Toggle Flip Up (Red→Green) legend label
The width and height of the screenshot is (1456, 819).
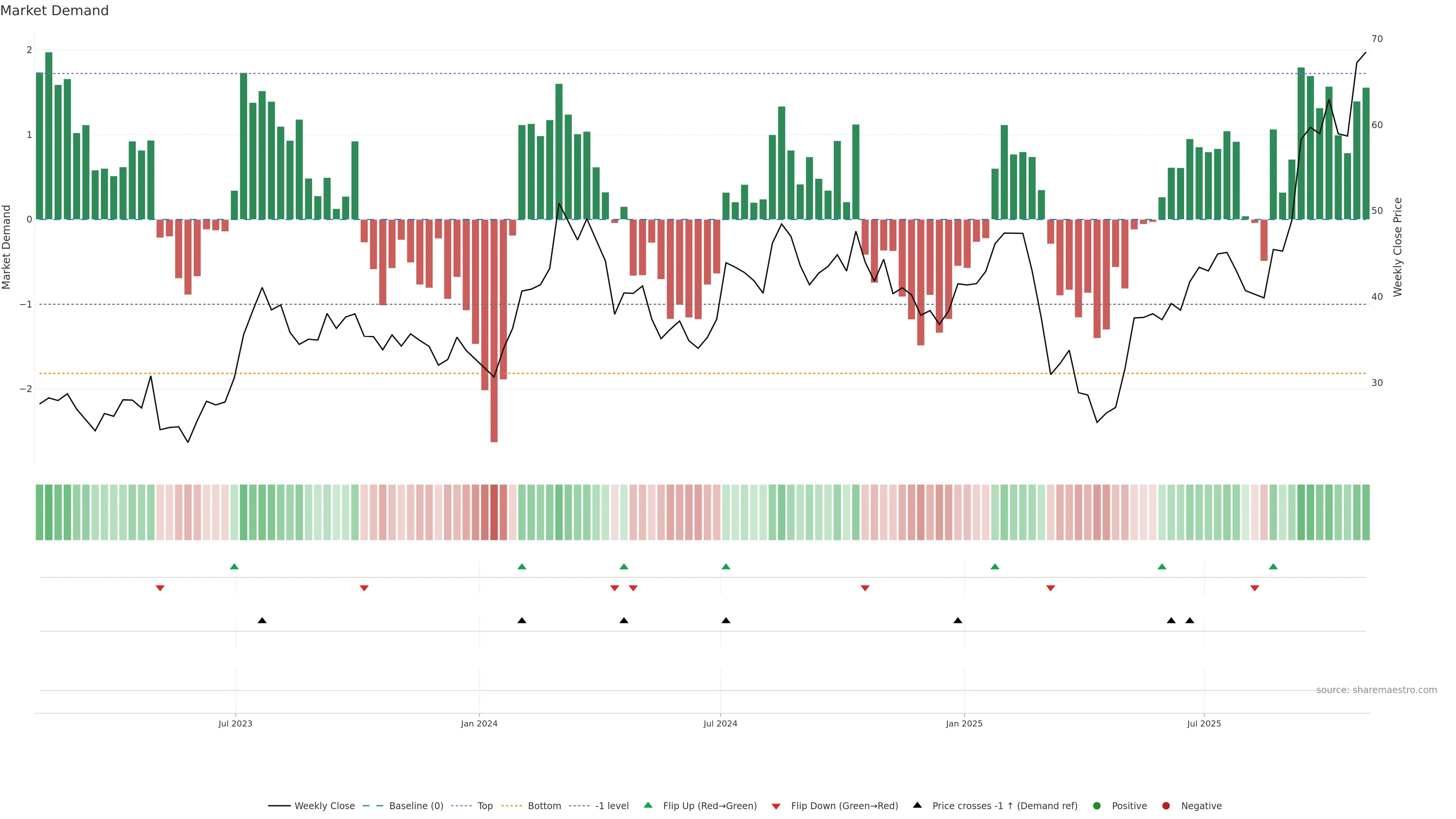709,806
